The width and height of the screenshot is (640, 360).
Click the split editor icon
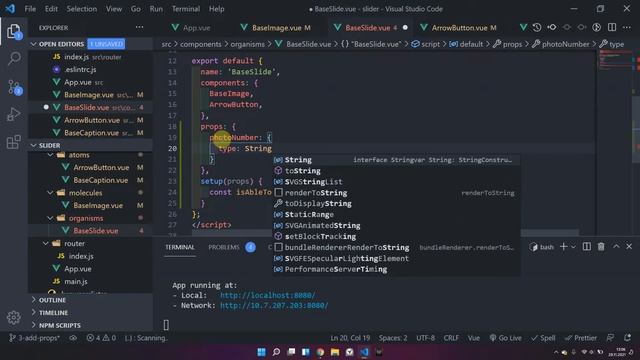[612, 27]
